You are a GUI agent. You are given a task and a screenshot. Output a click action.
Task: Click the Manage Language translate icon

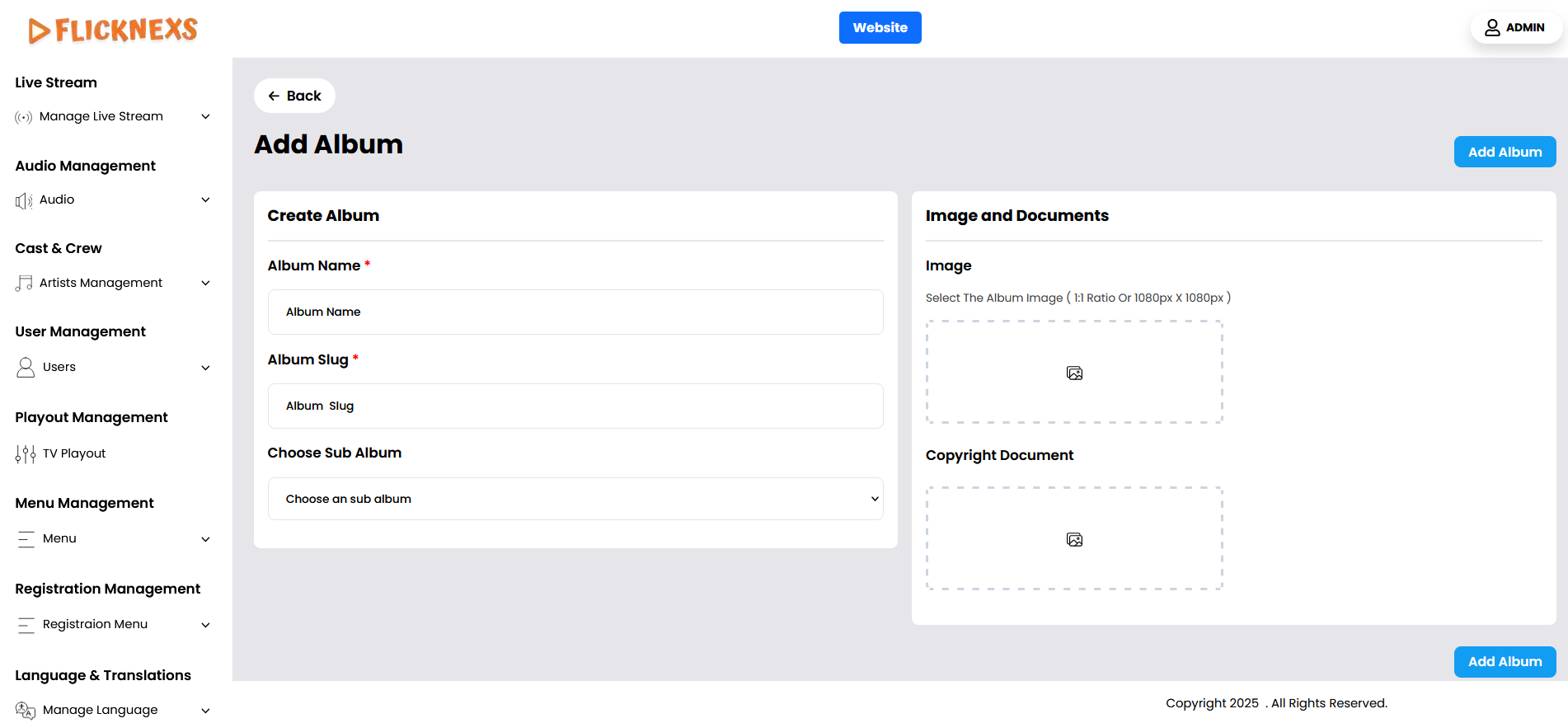[x=26, y=711]
